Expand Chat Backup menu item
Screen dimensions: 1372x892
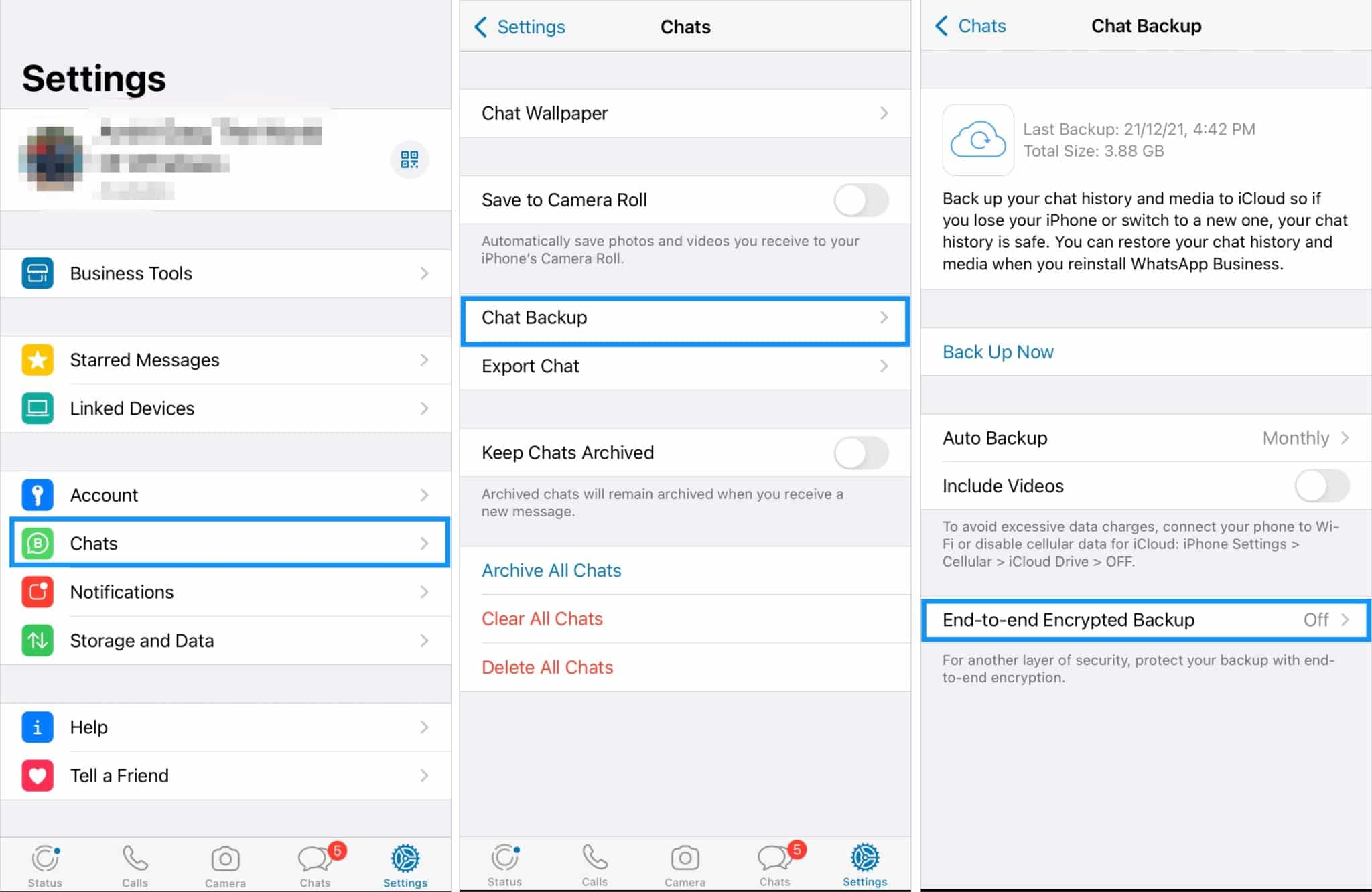[x=684, y=318]
